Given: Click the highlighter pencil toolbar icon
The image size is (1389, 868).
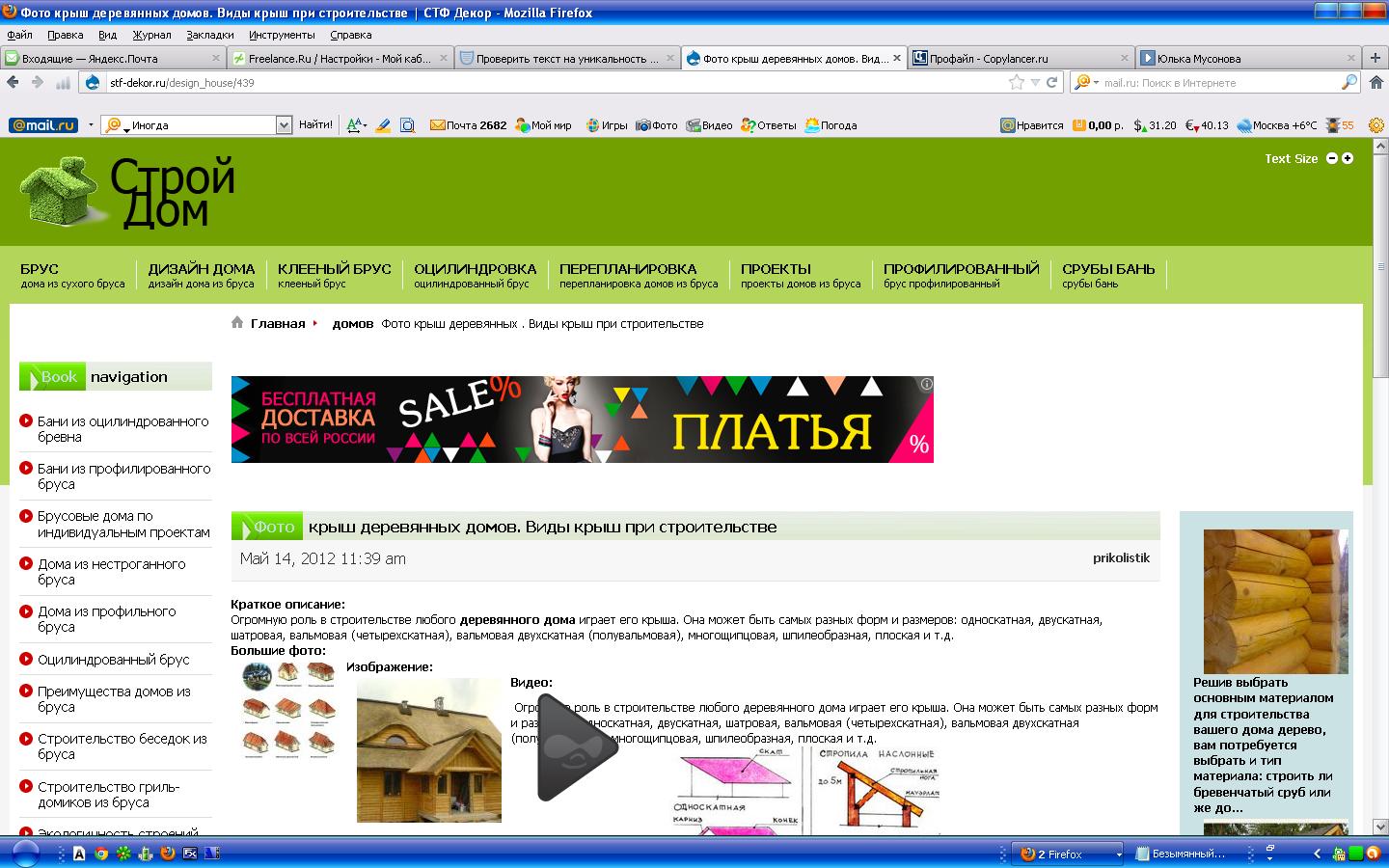Looking at the screenshot, I should click(383, 125).
